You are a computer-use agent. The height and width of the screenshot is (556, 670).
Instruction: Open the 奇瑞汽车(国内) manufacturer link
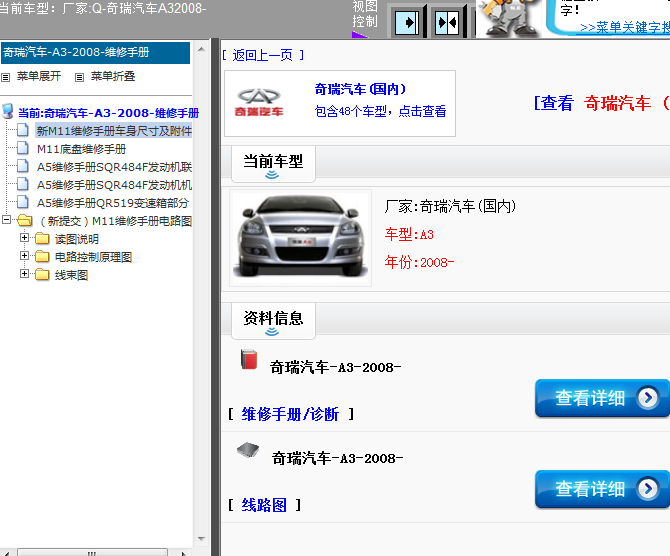pyautogui.click(x=360, y=89)
